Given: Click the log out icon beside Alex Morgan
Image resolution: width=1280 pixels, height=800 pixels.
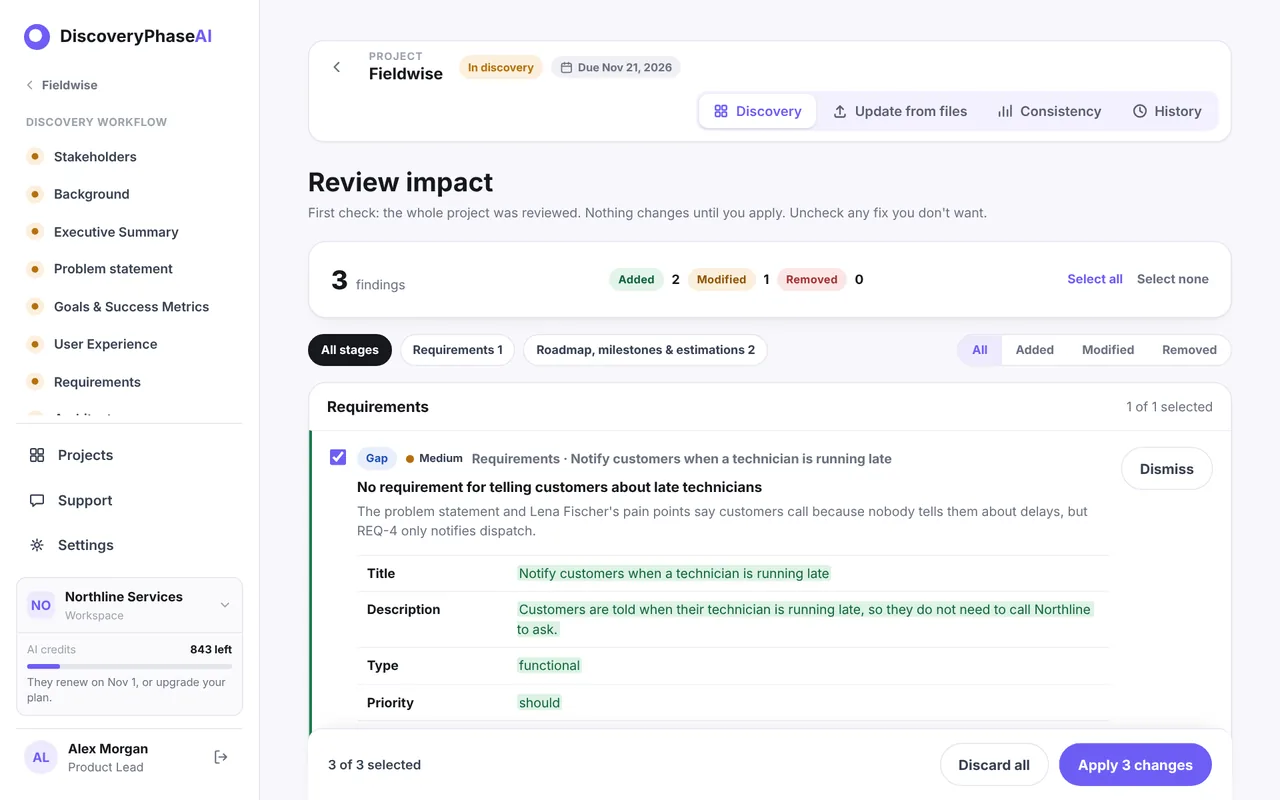Looking at the screenshot, I should pyautogui.click(x=221, y=757).
